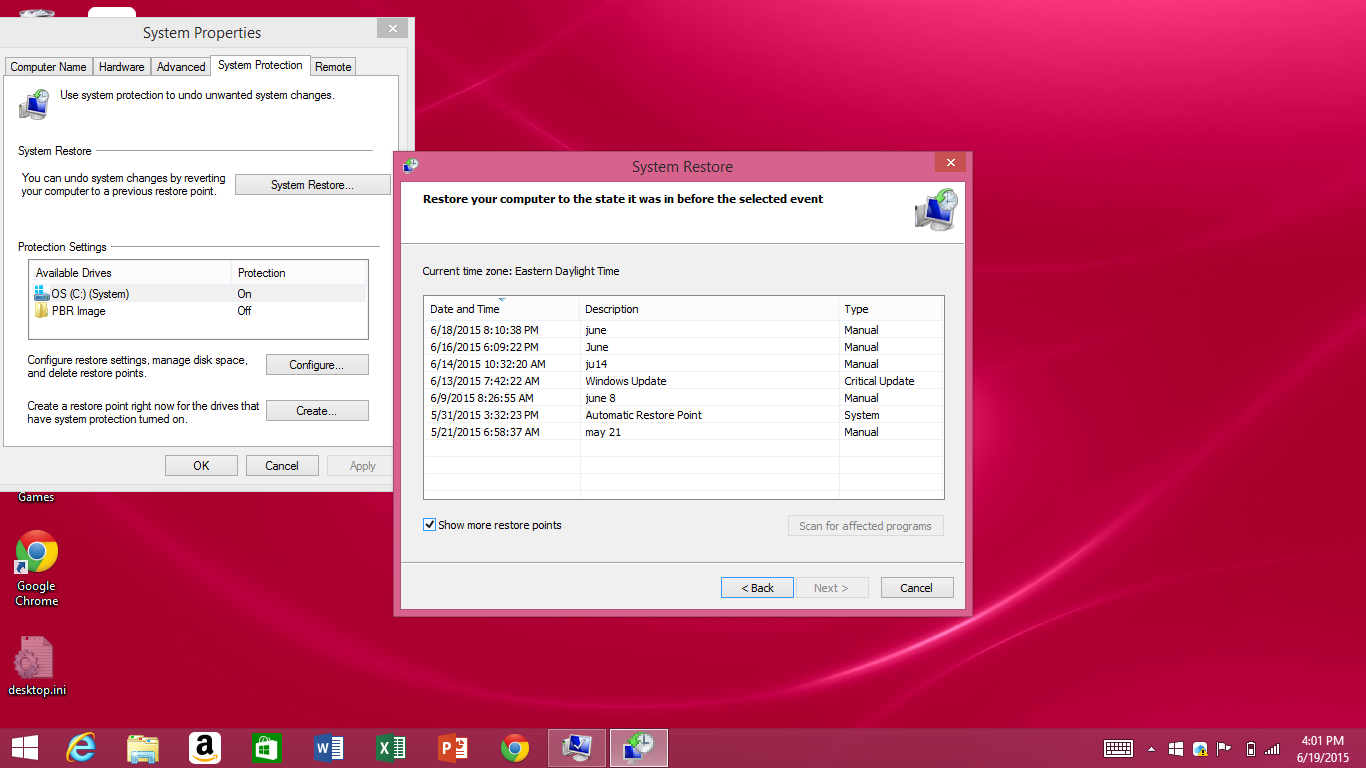Show hidden system tray icons
Image resolution: width=1366 pixels, height=768 pixels.
point(1151,749)
